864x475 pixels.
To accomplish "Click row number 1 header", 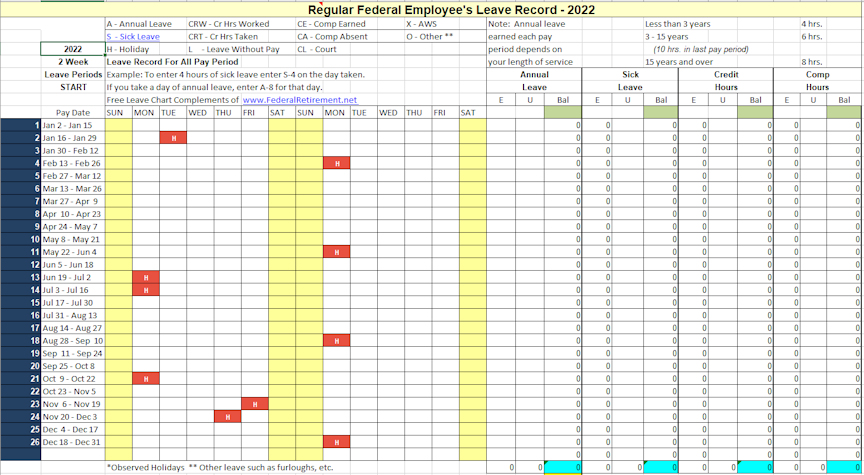I will (x=21, y=125).
